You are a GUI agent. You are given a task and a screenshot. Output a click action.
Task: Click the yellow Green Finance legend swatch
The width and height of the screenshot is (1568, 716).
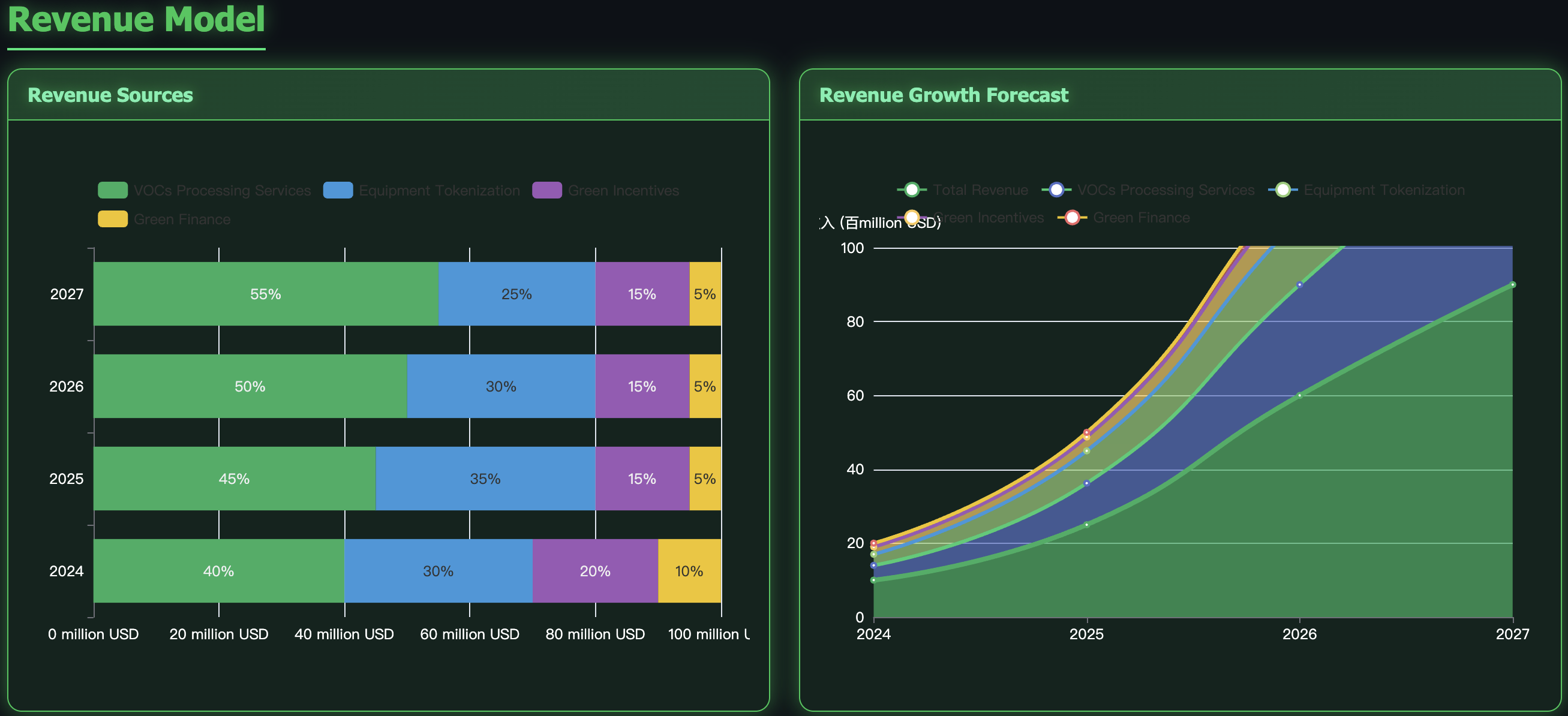(113, 219)
